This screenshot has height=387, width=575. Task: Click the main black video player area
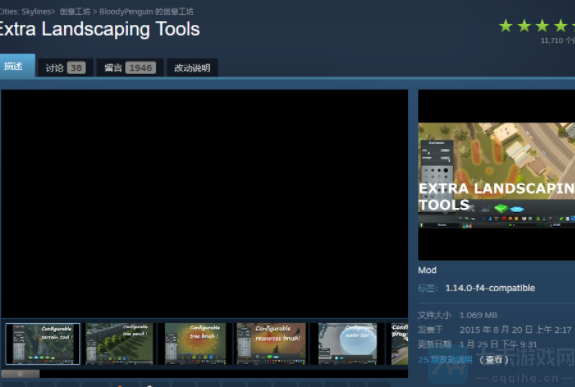click(205, 204)
